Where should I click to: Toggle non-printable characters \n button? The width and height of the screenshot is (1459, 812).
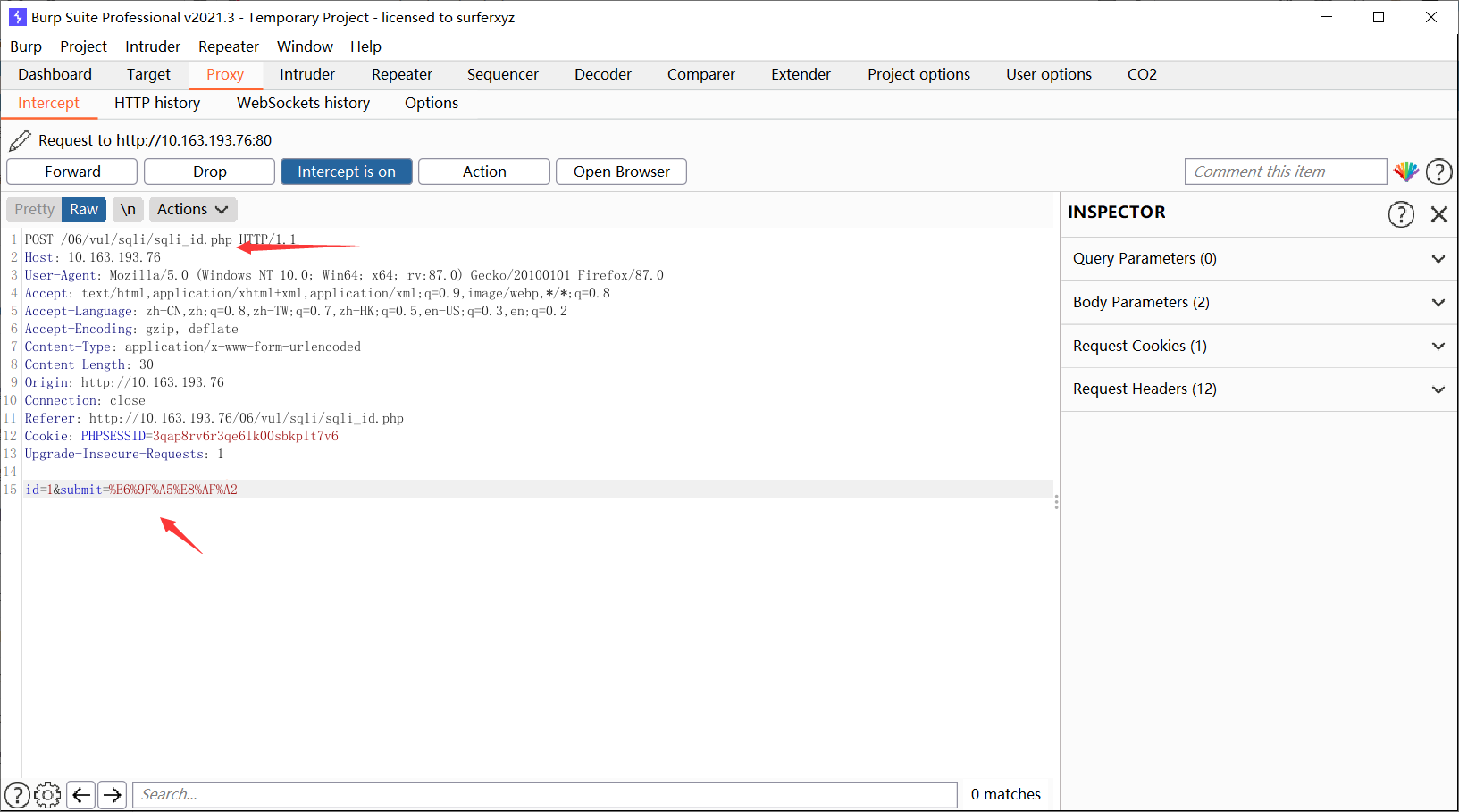pyautogui.click(x=128, y=209)
